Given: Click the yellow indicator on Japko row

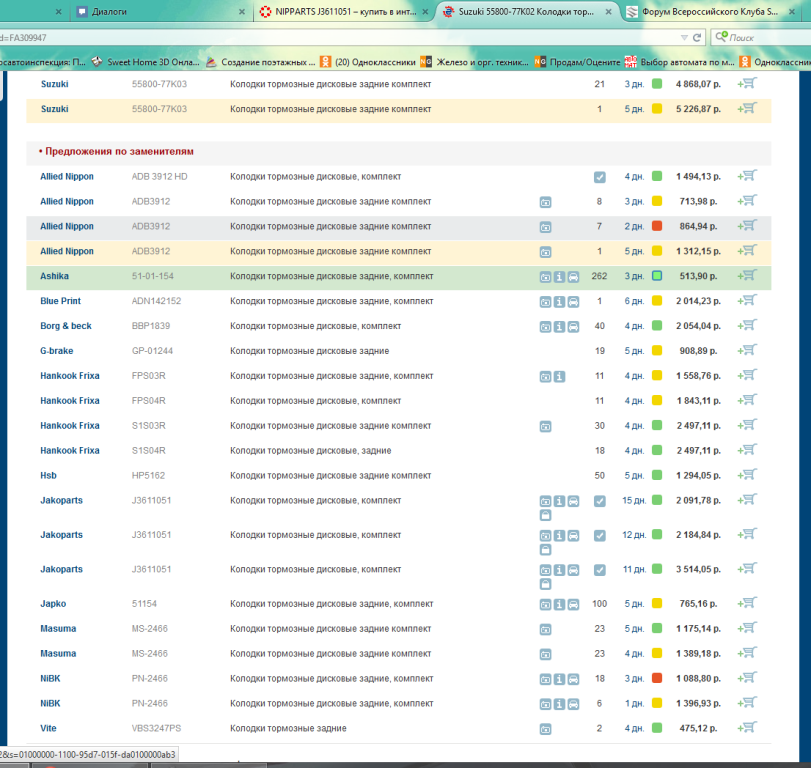Looking at the screenshot, I should 657,603.
